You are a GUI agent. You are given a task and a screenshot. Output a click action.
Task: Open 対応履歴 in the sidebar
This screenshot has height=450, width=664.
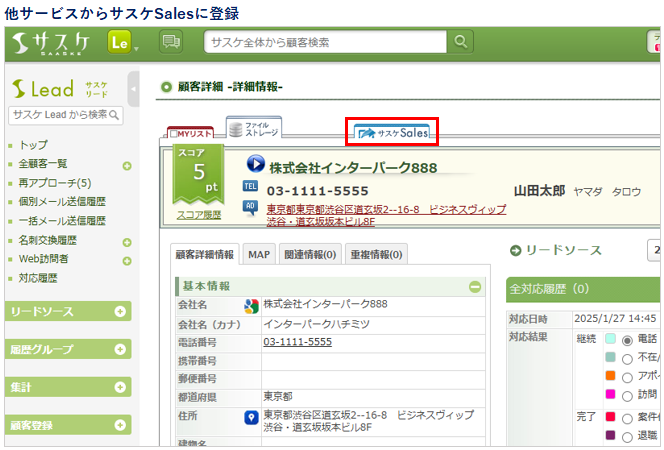tap(38, 278)
